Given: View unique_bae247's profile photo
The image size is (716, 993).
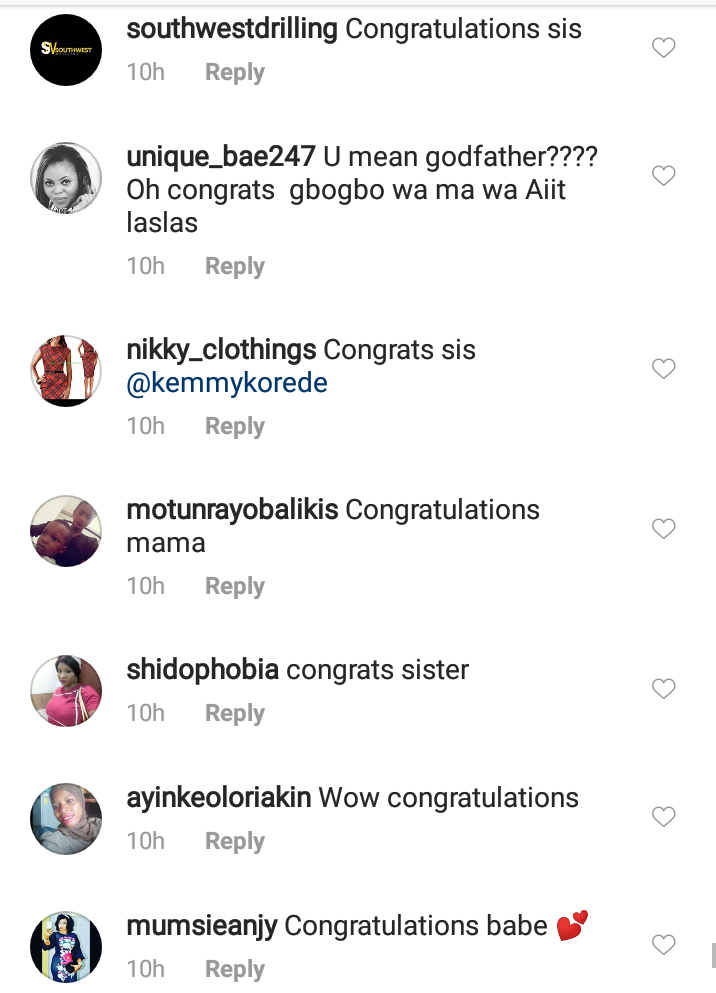Looking at the screenshot, I should [65, 178].
